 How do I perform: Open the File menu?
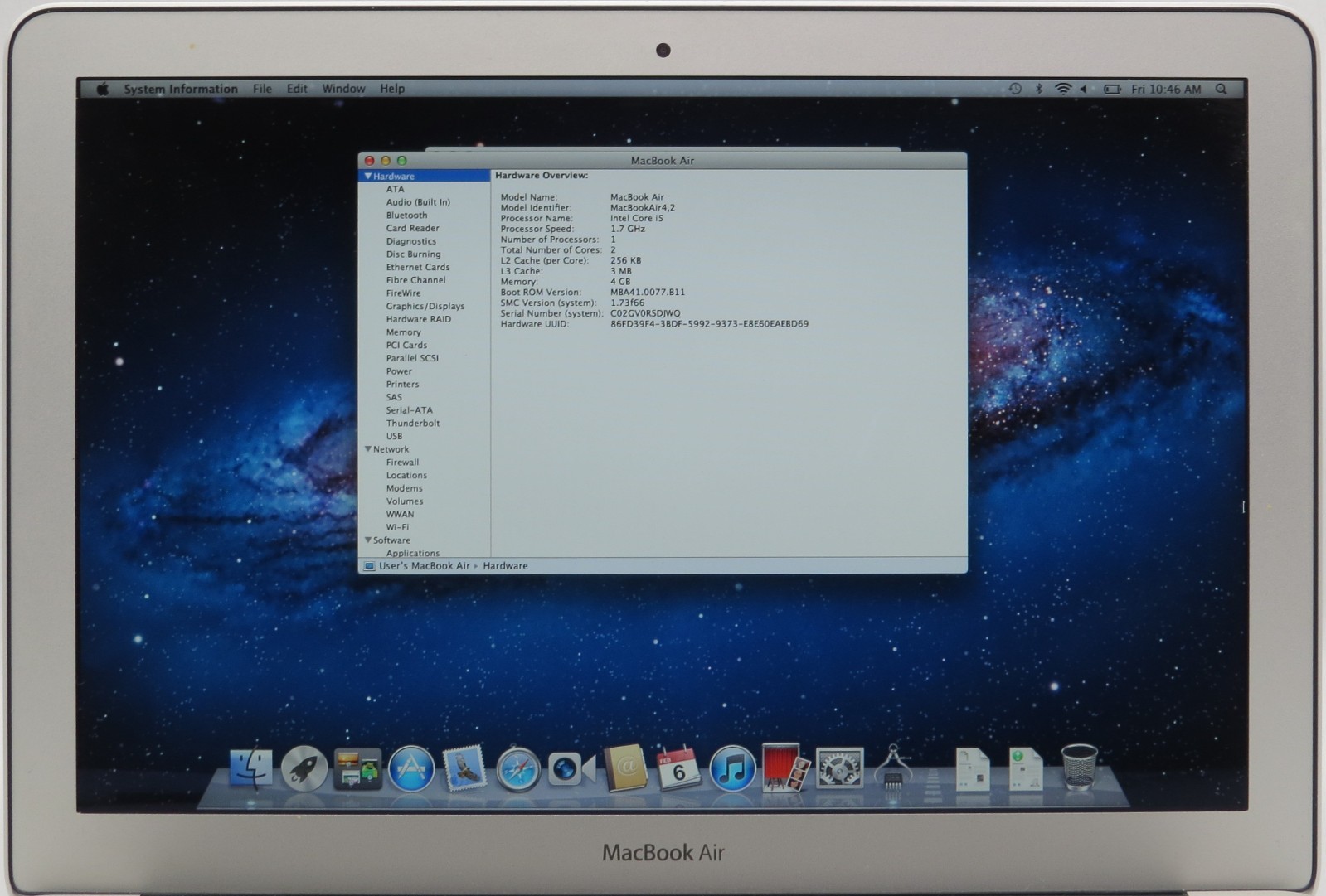coord(262,89)
